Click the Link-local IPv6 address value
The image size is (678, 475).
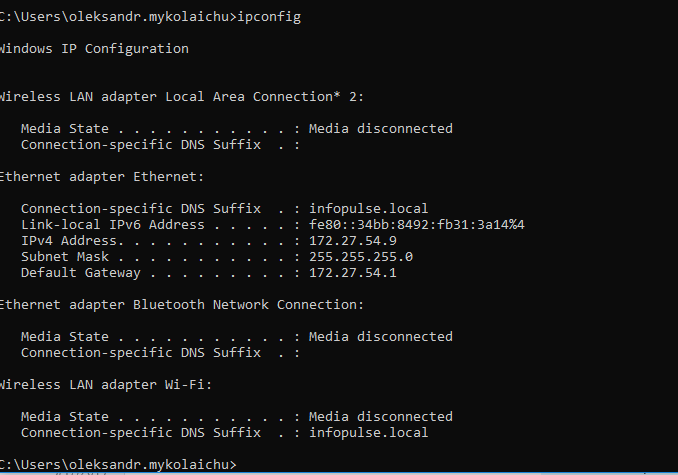(416, 225)
